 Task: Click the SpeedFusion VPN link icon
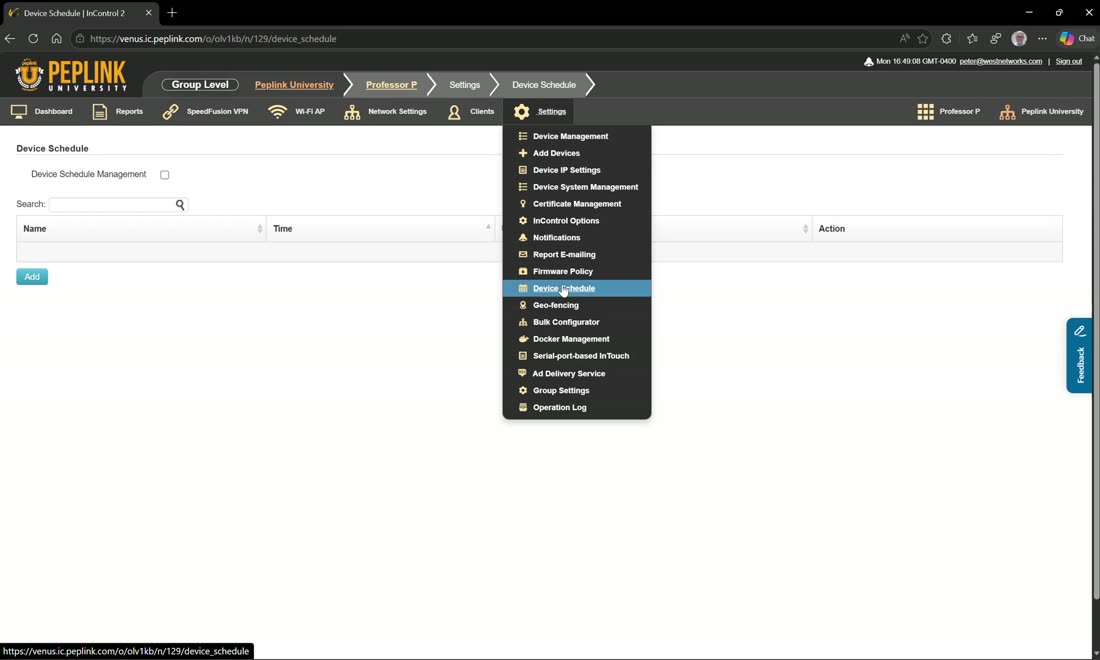170,112
